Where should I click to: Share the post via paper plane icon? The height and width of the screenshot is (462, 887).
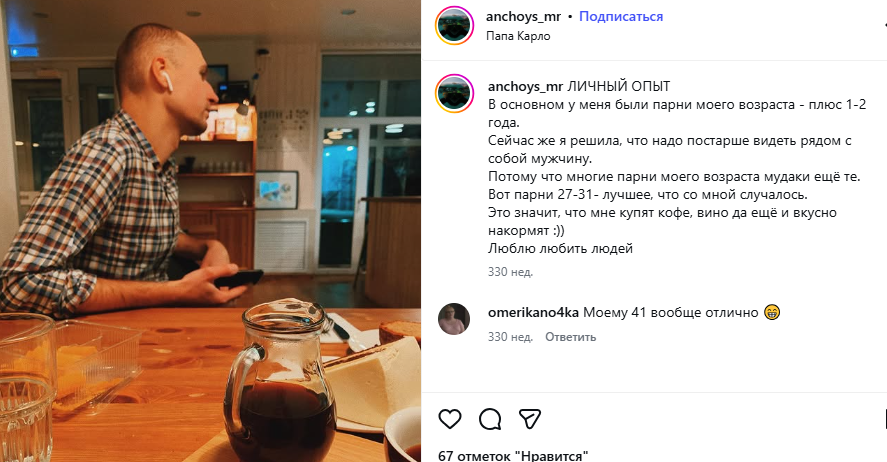click(x=530, y=419)
